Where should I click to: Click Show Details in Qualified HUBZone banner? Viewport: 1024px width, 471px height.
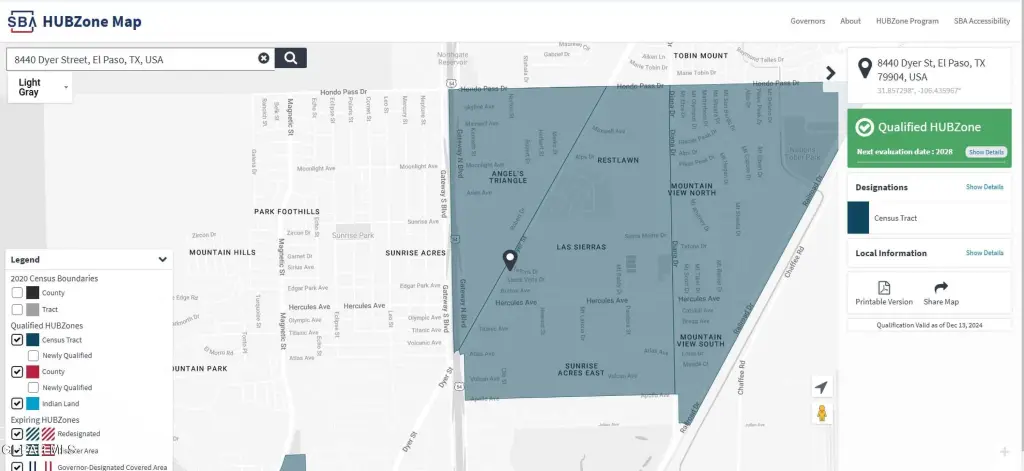click(985, 152)
